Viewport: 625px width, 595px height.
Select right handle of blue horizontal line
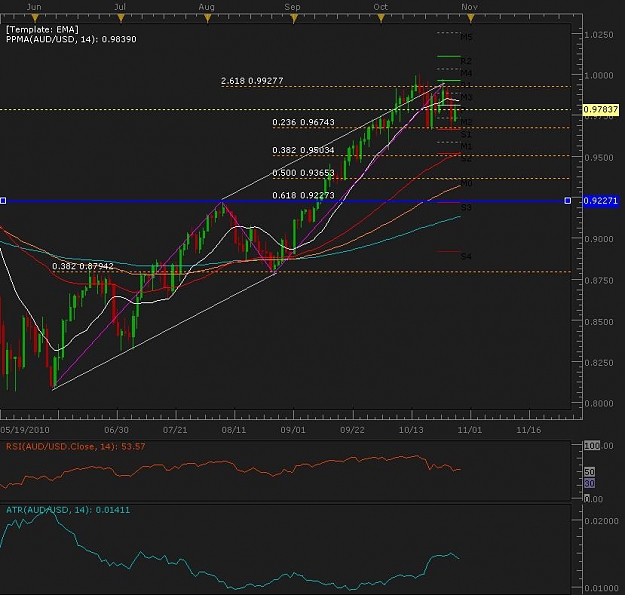(568, 200)
